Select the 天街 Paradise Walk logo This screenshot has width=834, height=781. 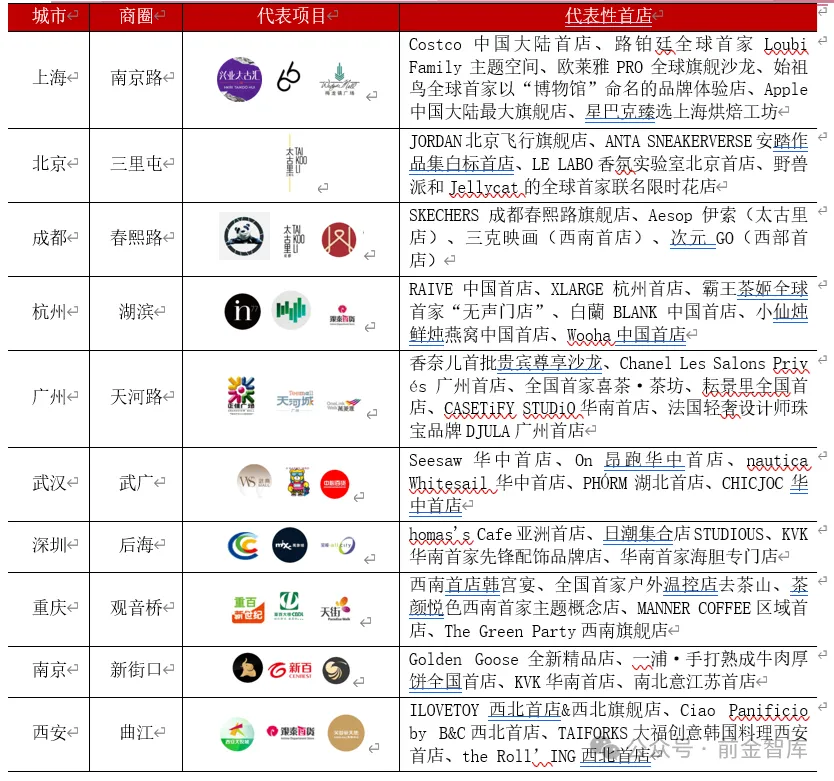tap(336, 608)
